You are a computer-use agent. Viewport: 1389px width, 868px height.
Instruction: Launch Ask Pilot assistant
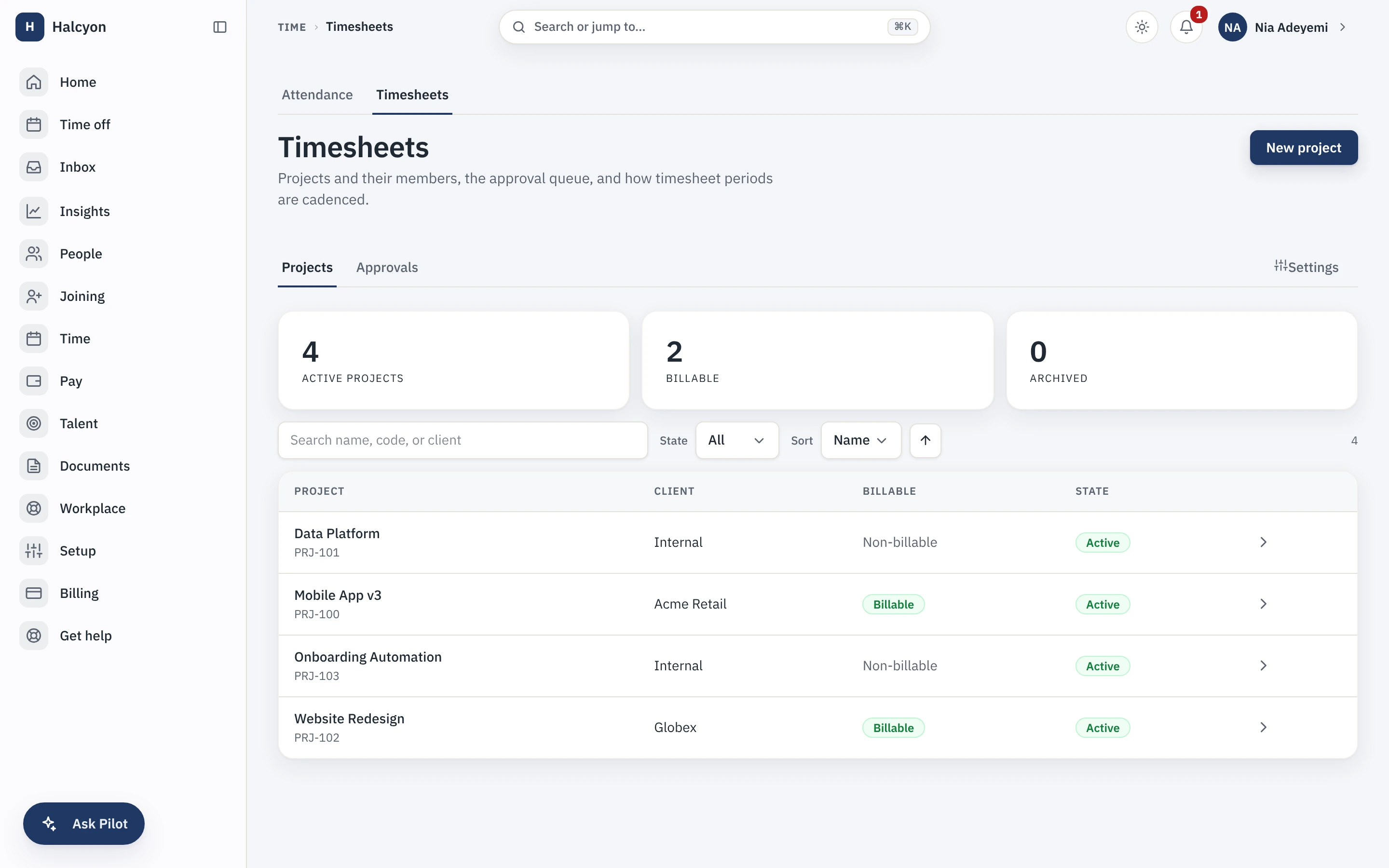click(x=84, y=823)
